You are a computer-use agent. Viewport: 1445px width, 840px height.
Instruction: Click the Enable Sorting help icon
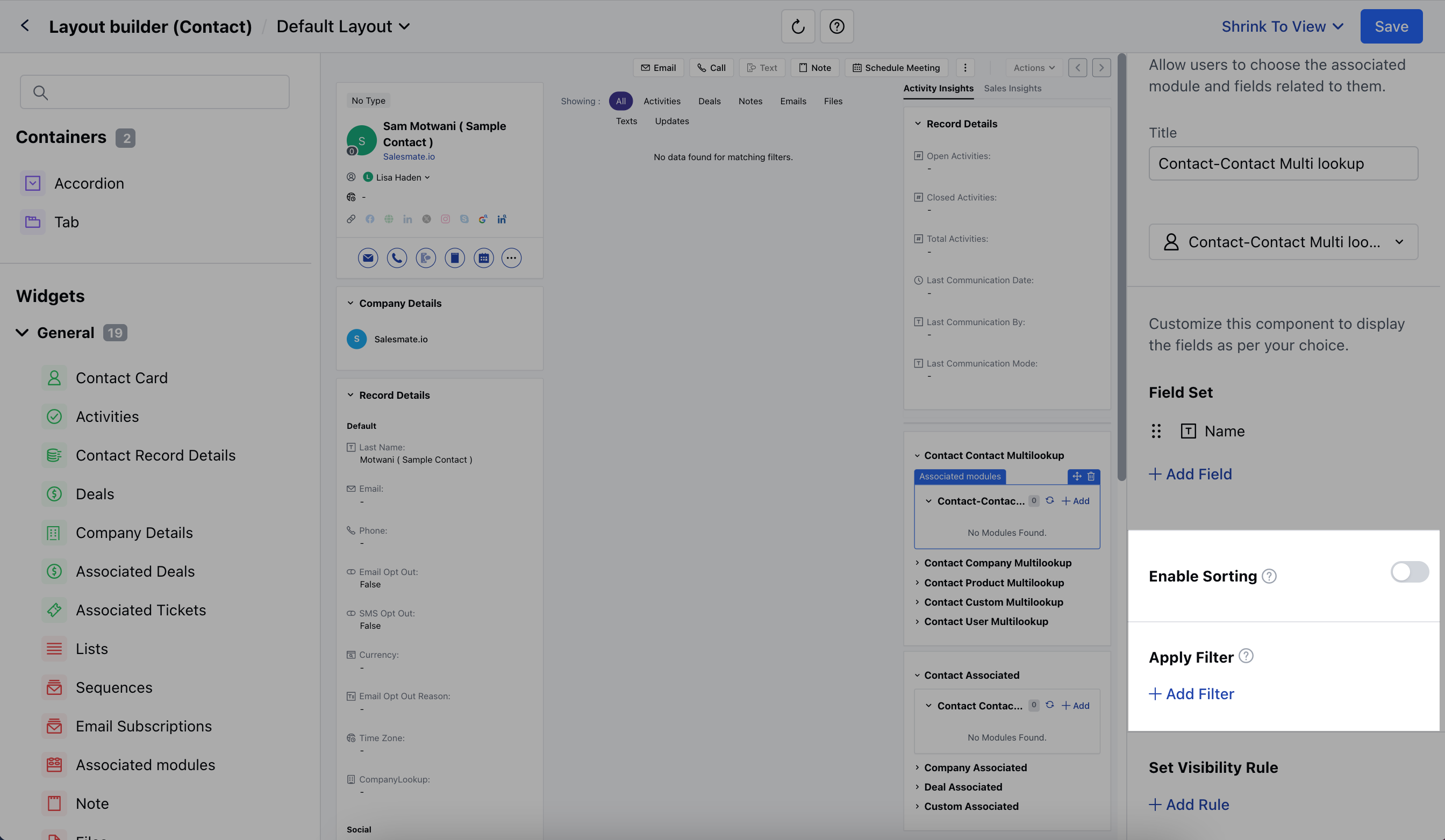[1269, 576]
